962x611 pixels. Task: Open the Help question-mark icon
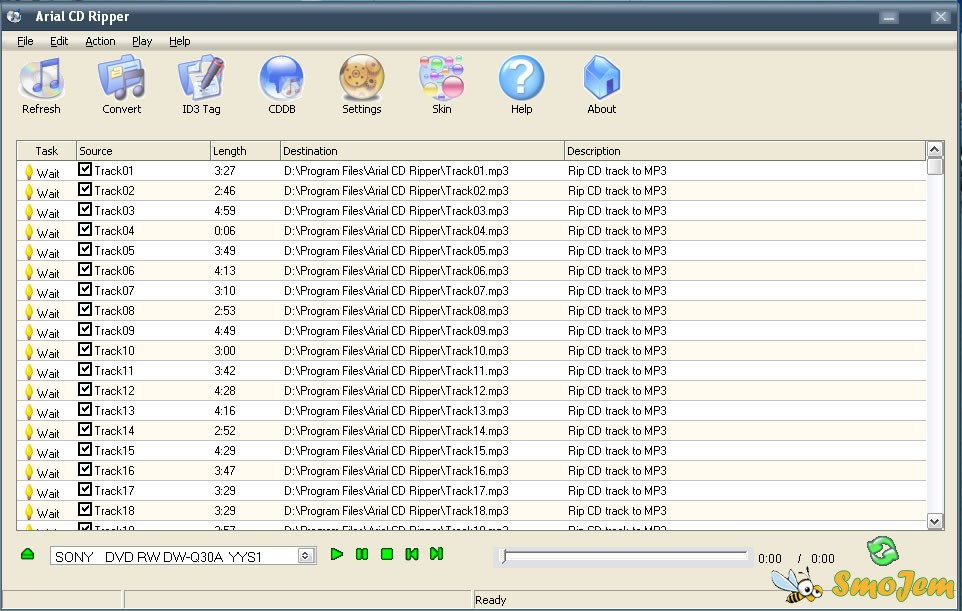521,78
